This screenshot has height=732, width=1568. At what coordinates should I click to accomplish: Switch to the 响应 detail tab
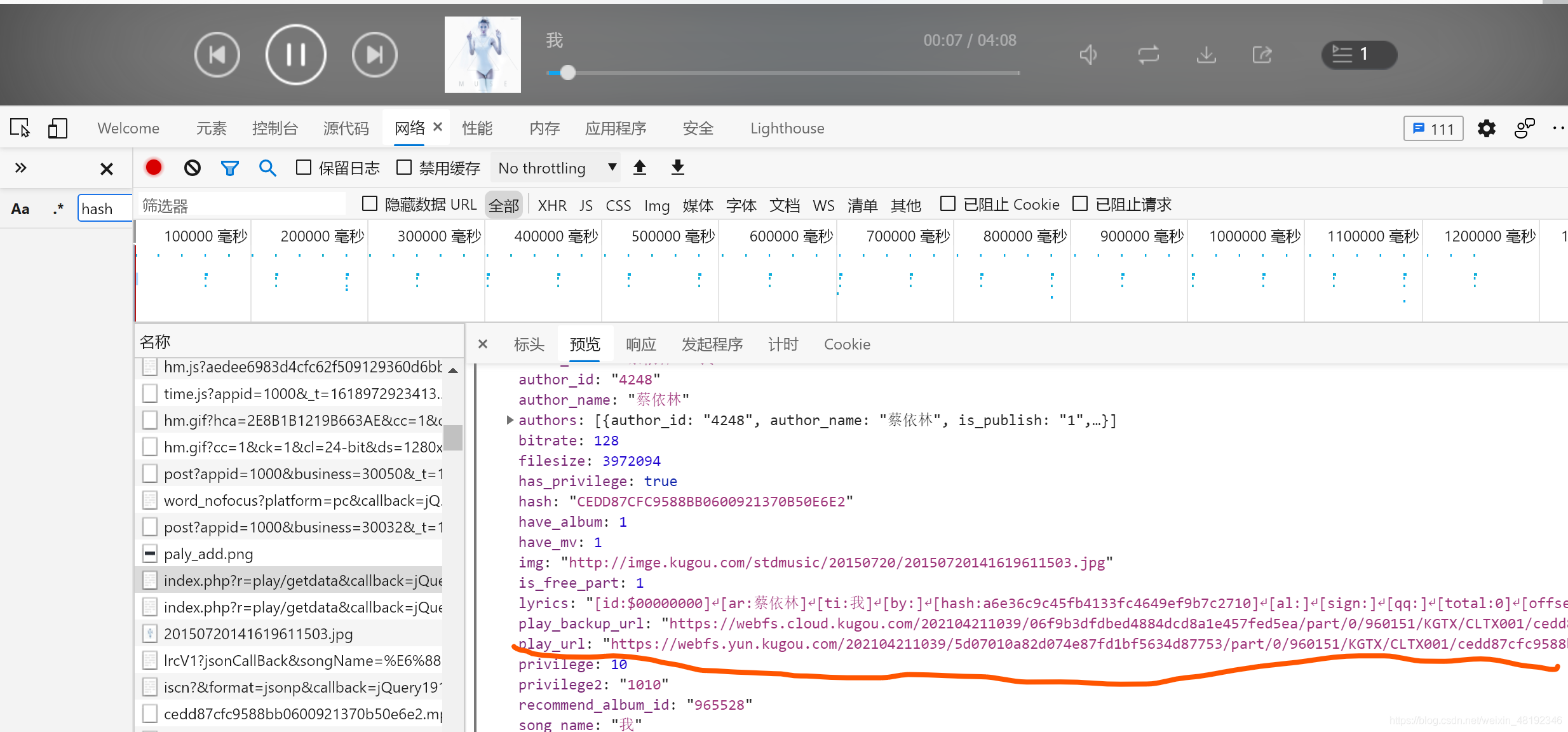(x=641, y=344)
